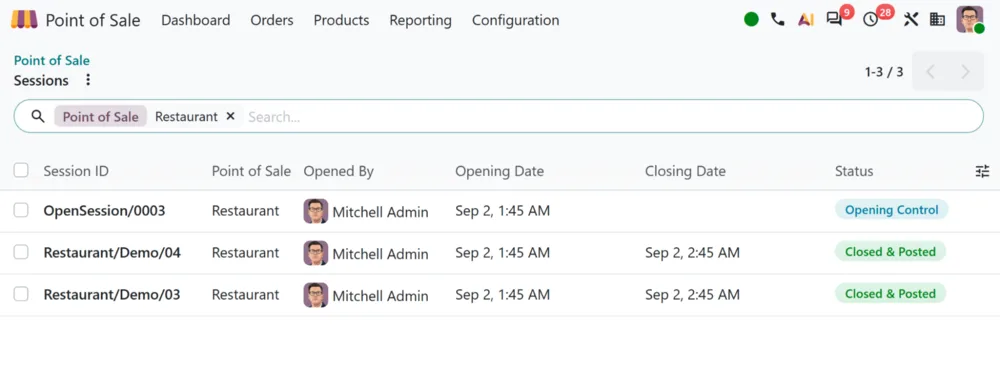This screenshot has height=368, width=1000.
Task: Go to the previous page of records
Action: point(930,71)
